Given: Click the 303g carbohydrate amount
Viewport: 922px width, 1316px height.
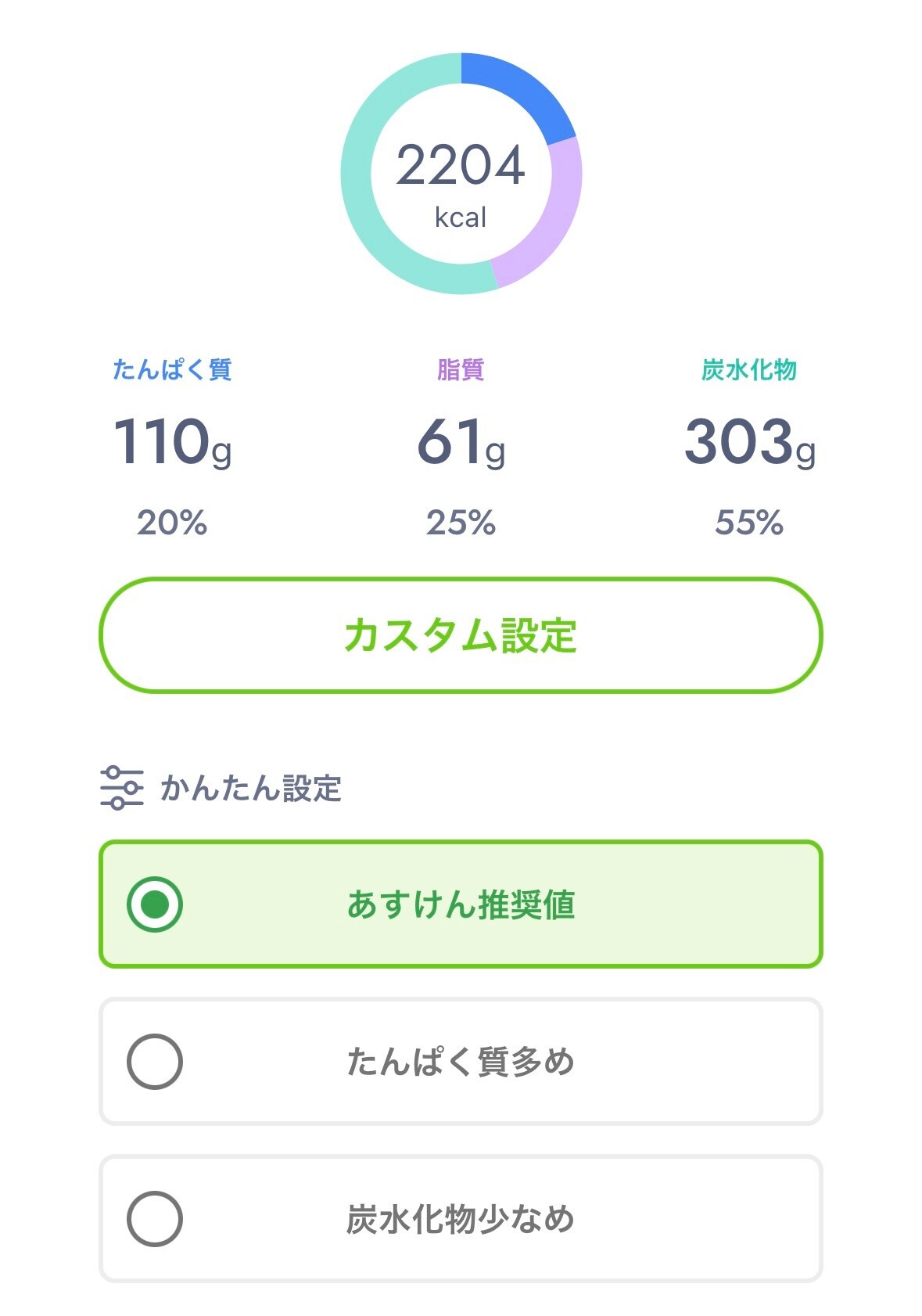Looking at the screenshot, I should [x=748, y=442].
